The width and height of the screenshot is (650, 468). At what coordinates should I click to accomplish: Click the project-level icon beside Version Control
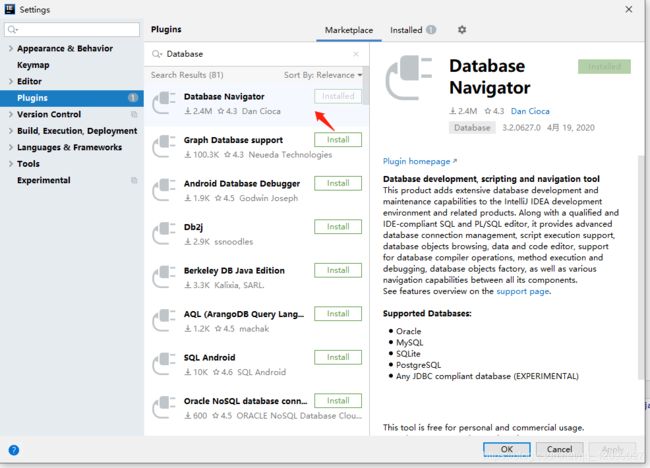coord(134,114)
